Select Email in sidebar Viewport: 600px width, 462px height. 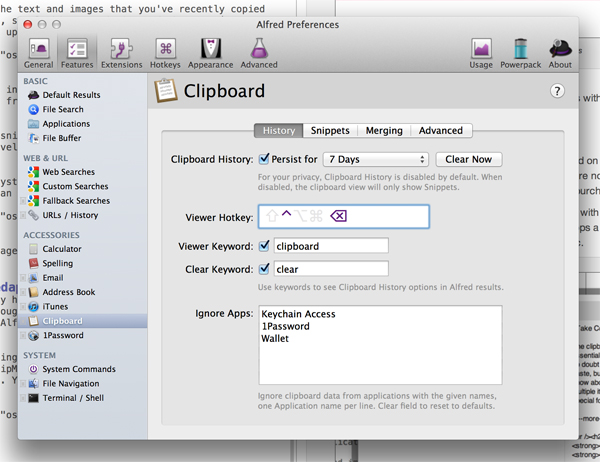point(46,278)
